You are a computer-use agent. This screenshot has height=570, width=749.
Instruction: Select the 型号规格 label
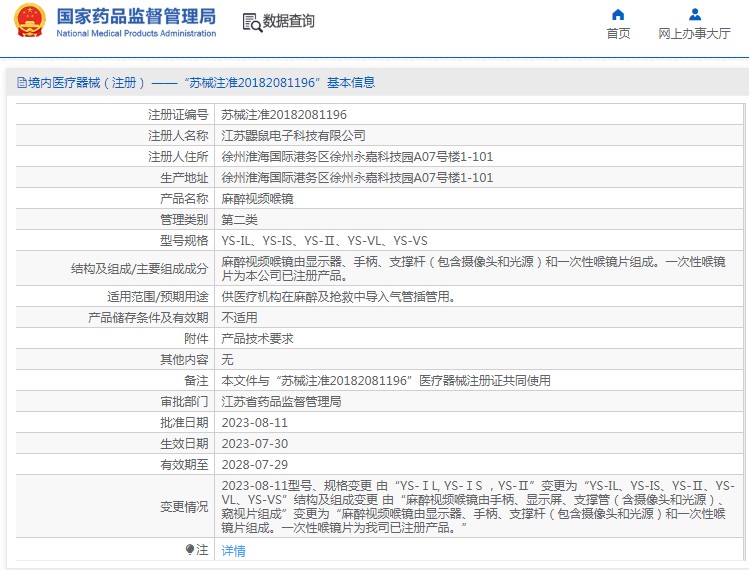point(184,241)
